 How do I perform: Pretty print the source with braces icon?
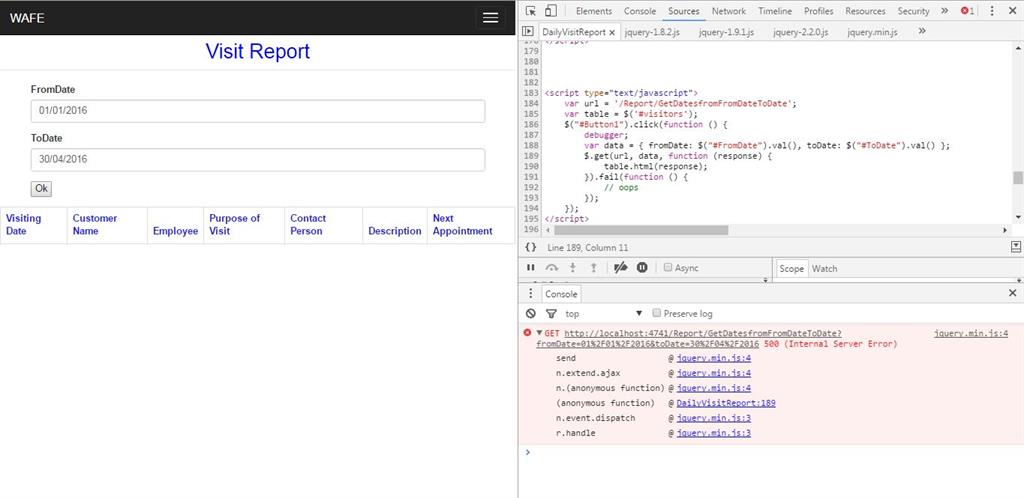pos(530,247)
